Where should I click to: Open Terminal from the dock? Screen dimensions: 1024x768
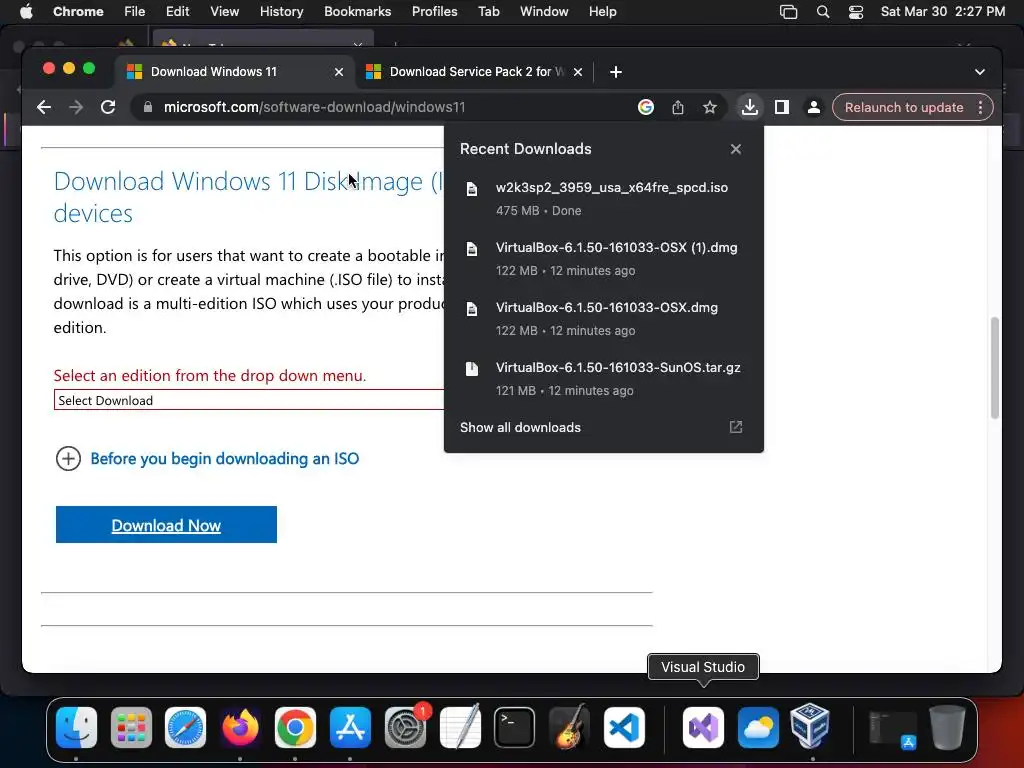pyautogui.click(x=515, y=727)
